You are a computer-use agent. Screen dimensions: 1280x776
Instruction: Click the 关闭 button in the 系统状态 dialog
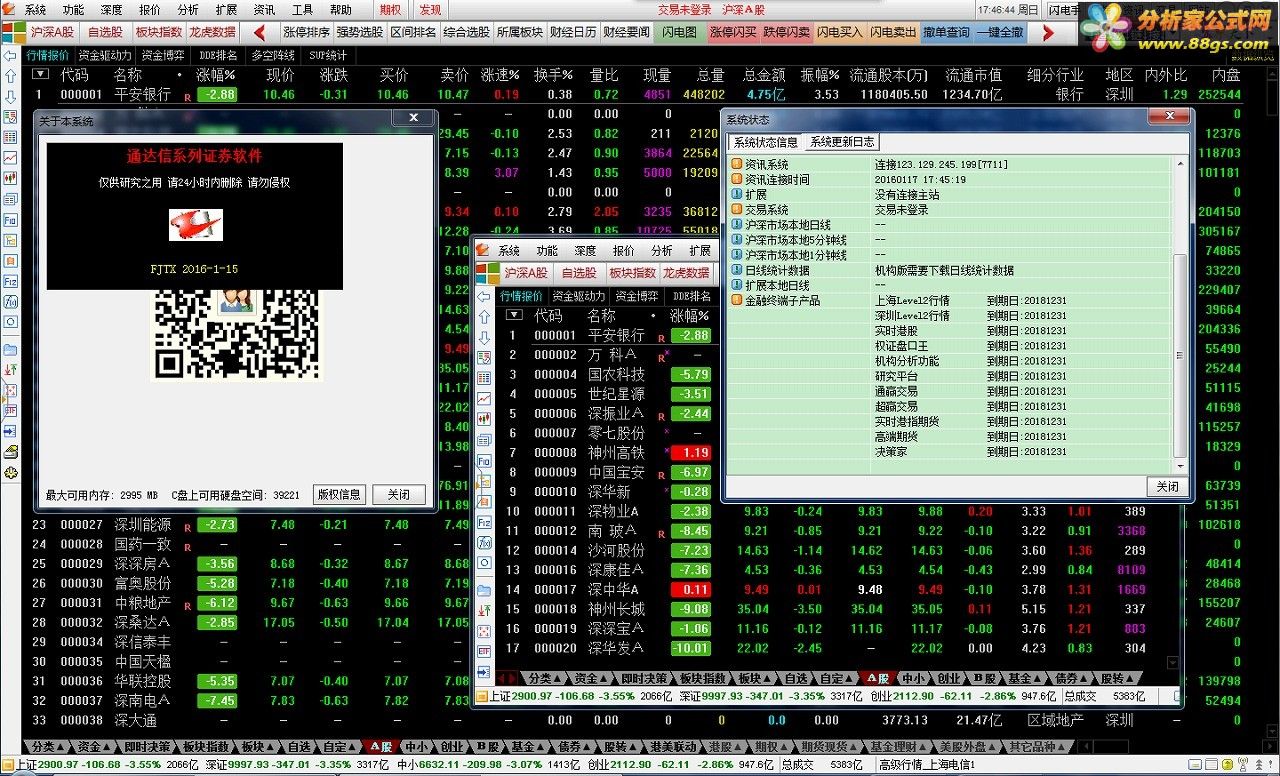[x=1167, y=487]
